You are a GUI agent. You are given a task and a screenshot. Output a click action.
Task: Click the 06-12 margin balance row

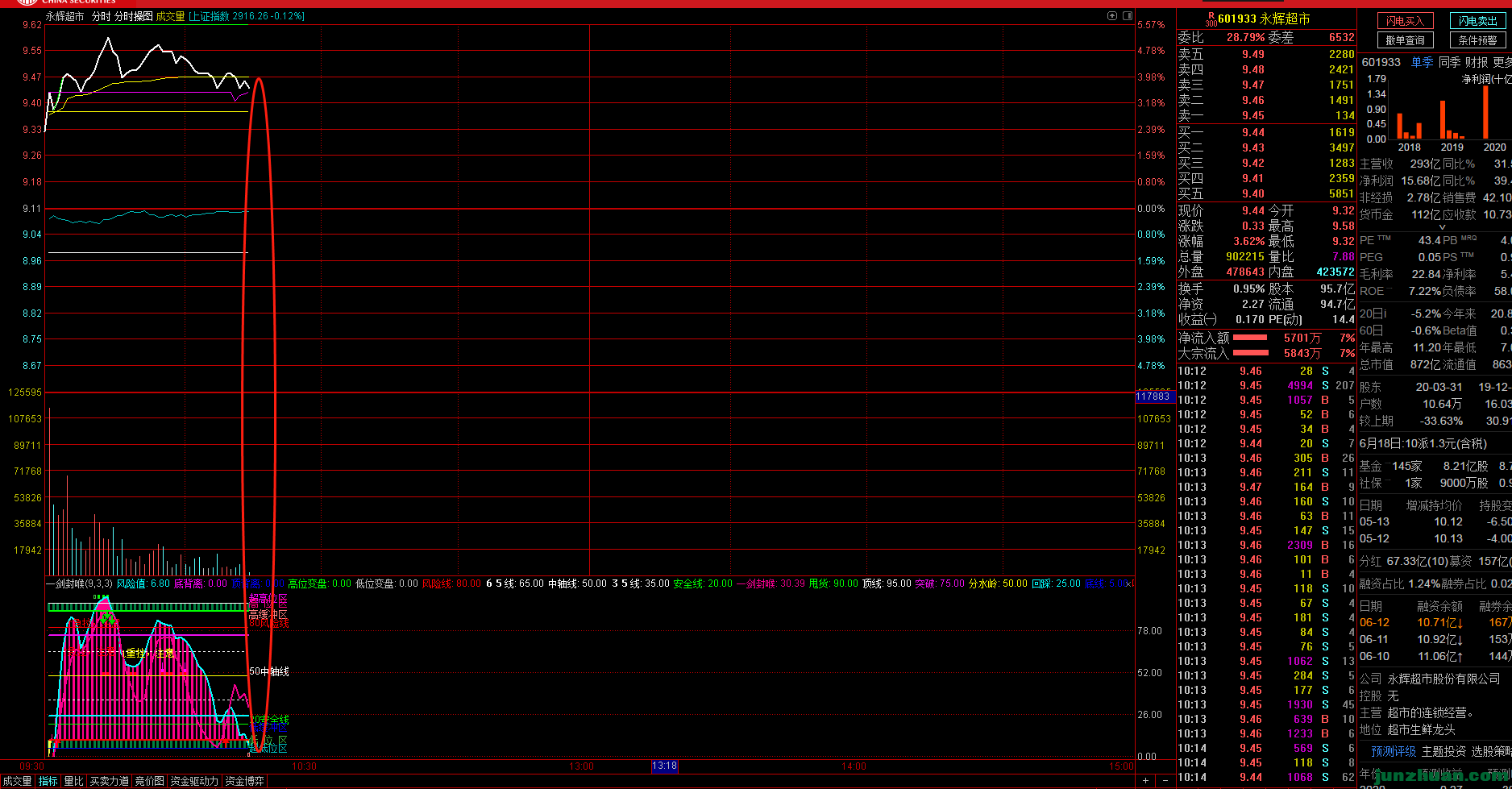(x=1435, y=622)
